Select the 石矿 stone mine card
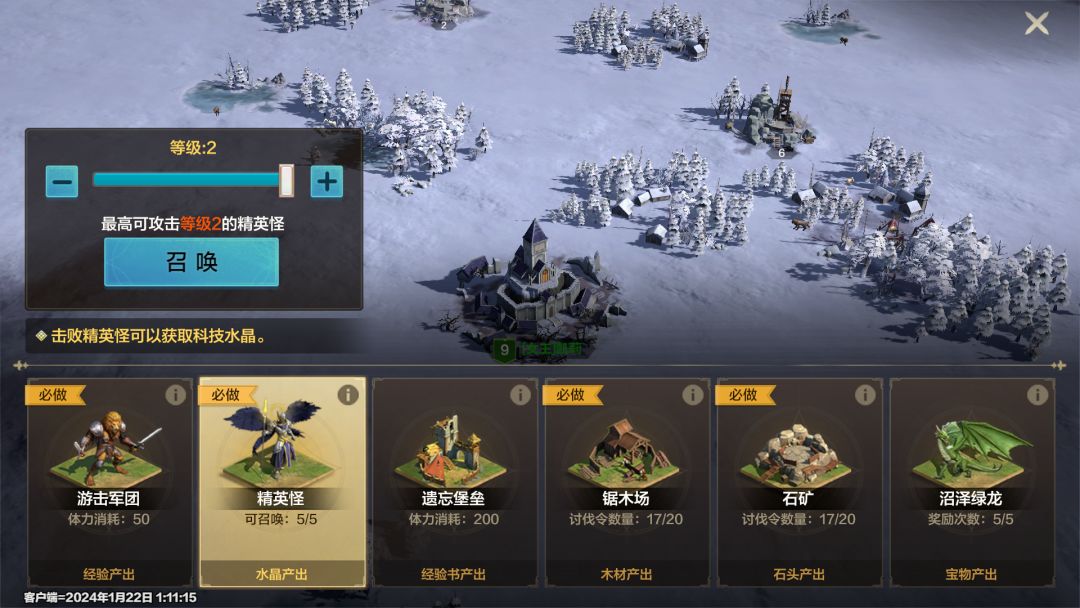The width and height of the screenshot is (1080, 608). (799, 482)
